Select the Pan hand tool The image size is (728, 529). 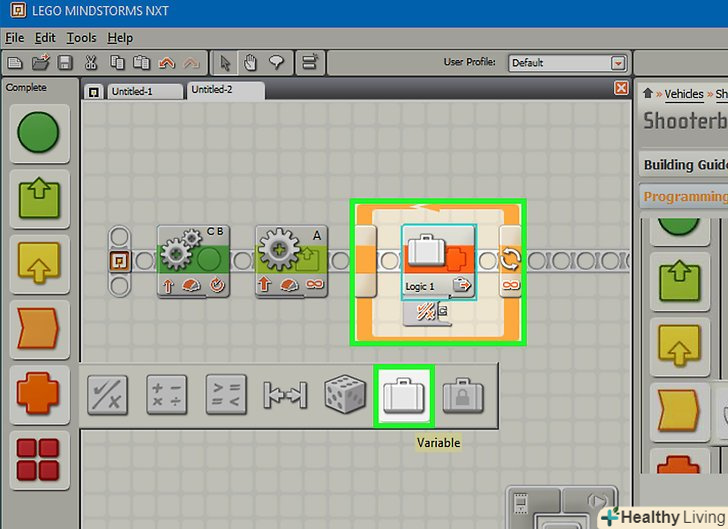point(250,62)
